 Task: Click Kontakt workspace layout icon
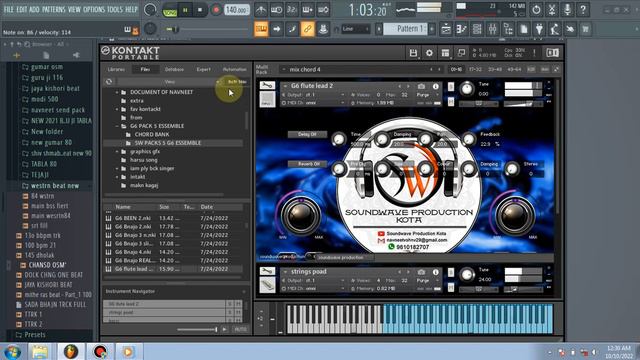445,53
